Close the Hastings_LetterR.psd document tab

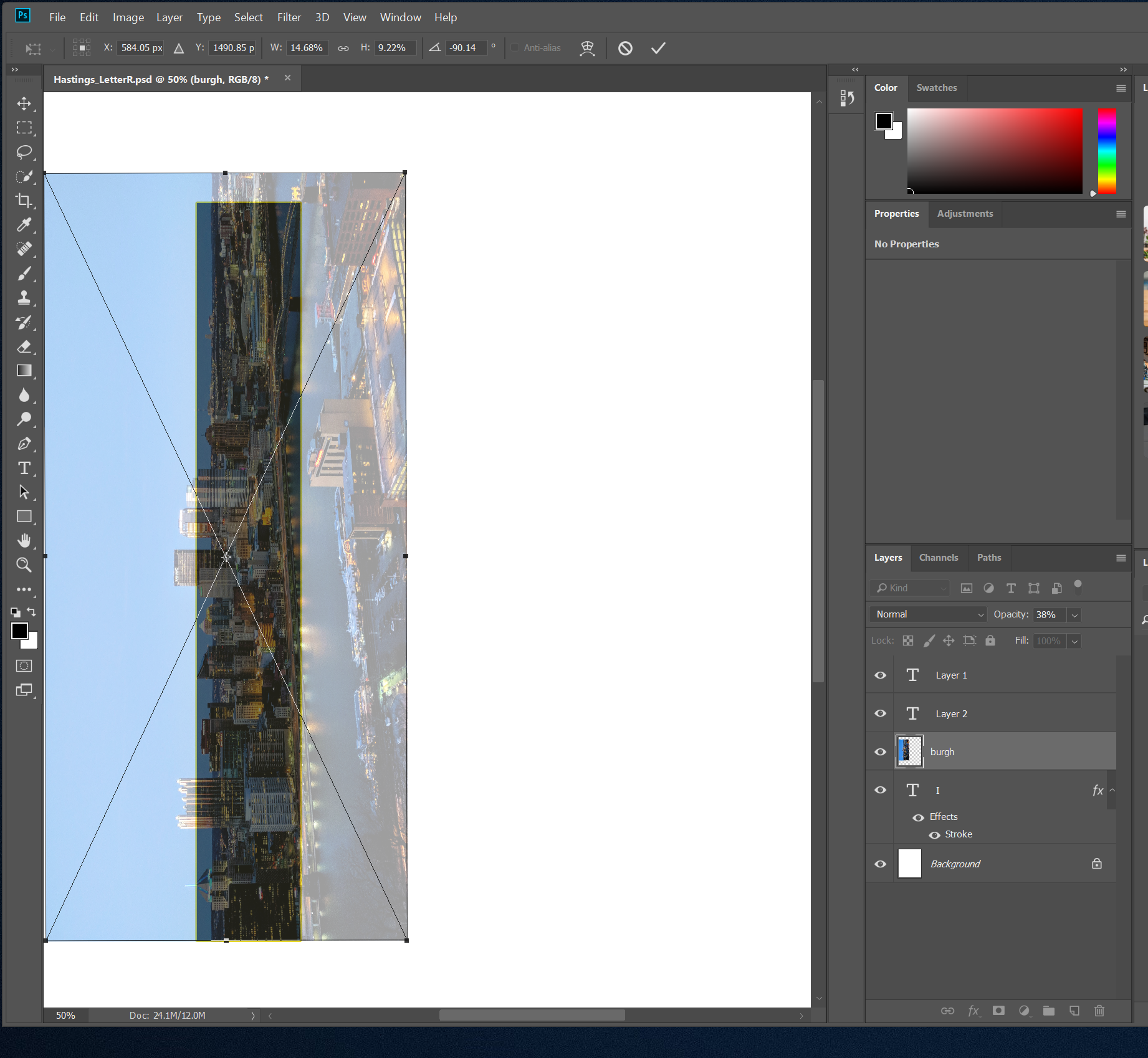(x=287, y=78)
